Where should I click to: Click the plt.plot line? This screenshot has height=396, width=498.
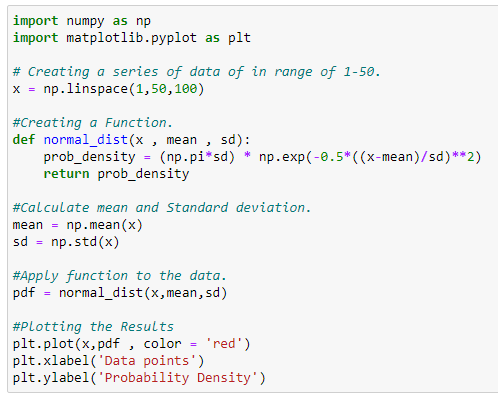tap(132, 344)
